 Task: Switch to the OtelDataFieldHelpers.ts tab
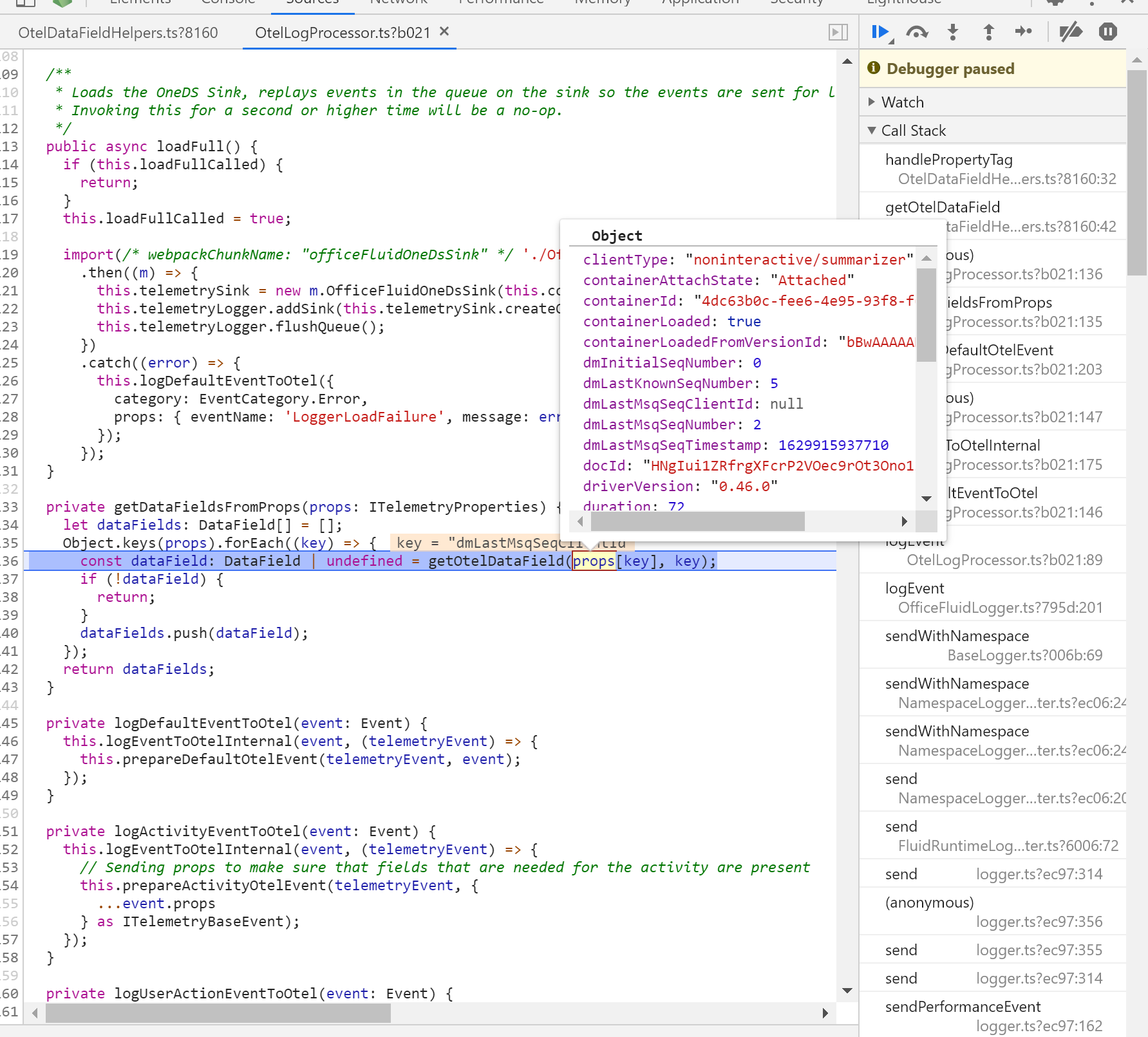(118, 32)
